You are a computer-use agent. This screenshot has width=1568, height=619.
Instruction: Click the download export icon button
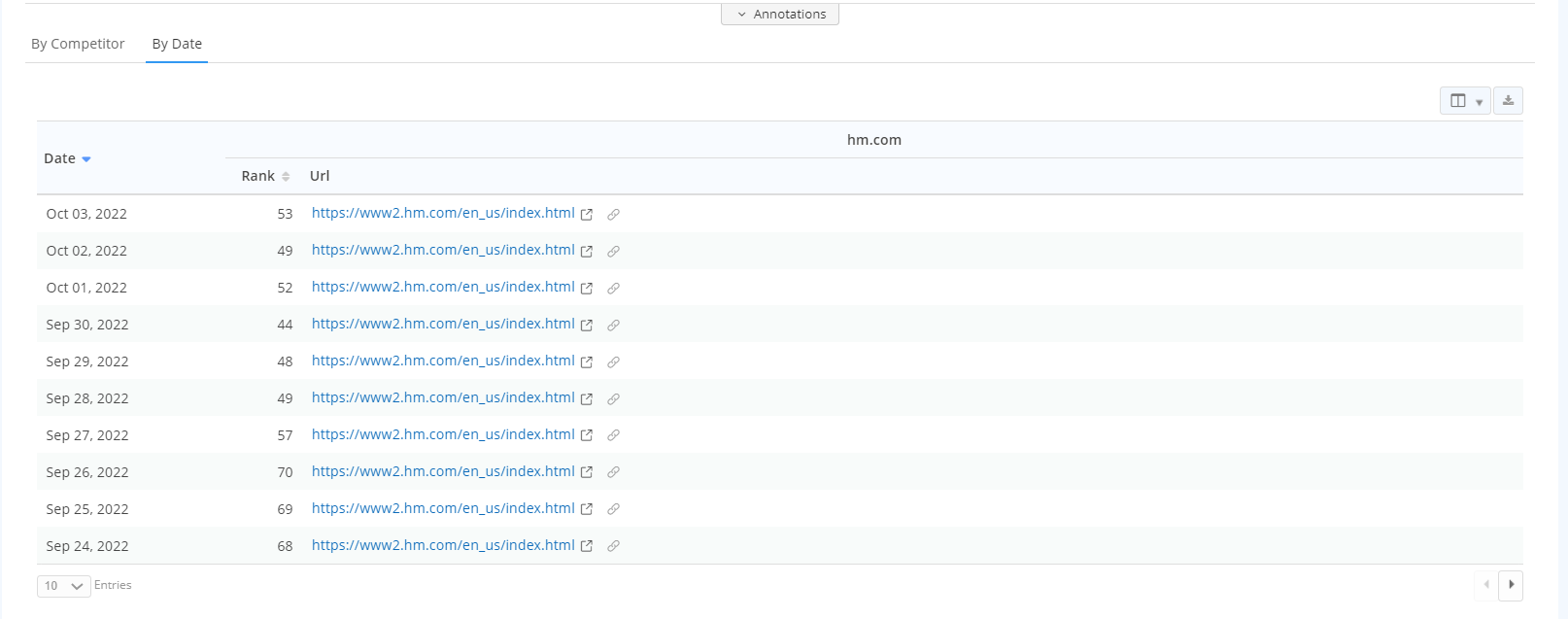[x=1508, y=101]
